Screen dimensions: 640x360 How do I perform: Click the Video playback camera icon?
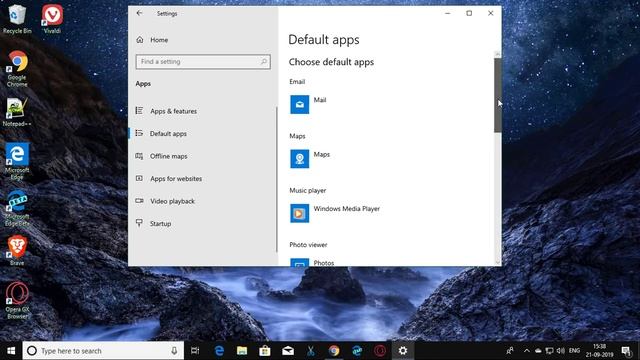pyautogui.click(x=139, y=201)
